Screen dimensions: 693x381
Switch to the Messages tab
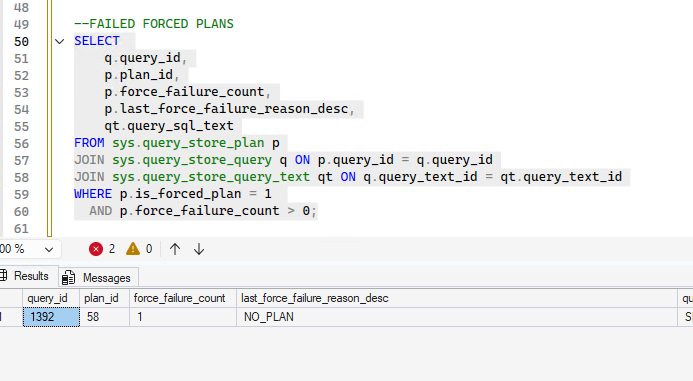point(99,278)
